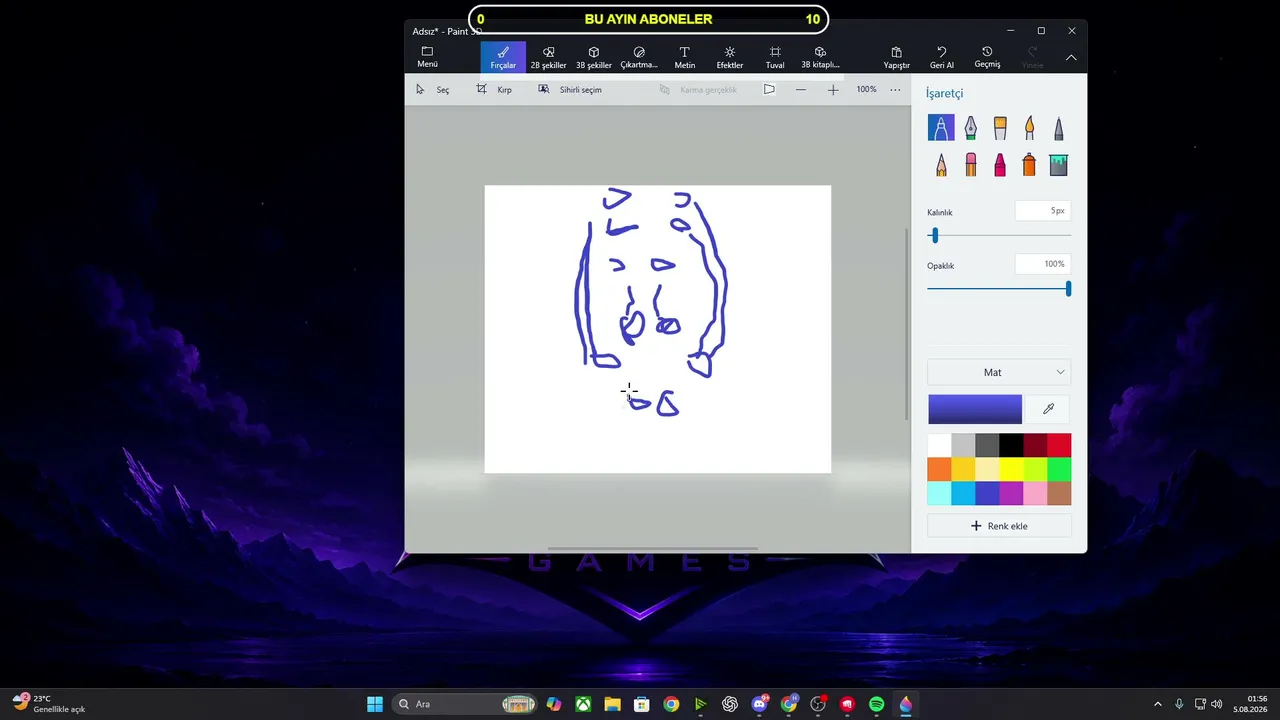Open the Çıkartmalar stickers tab

pos(639,57)
